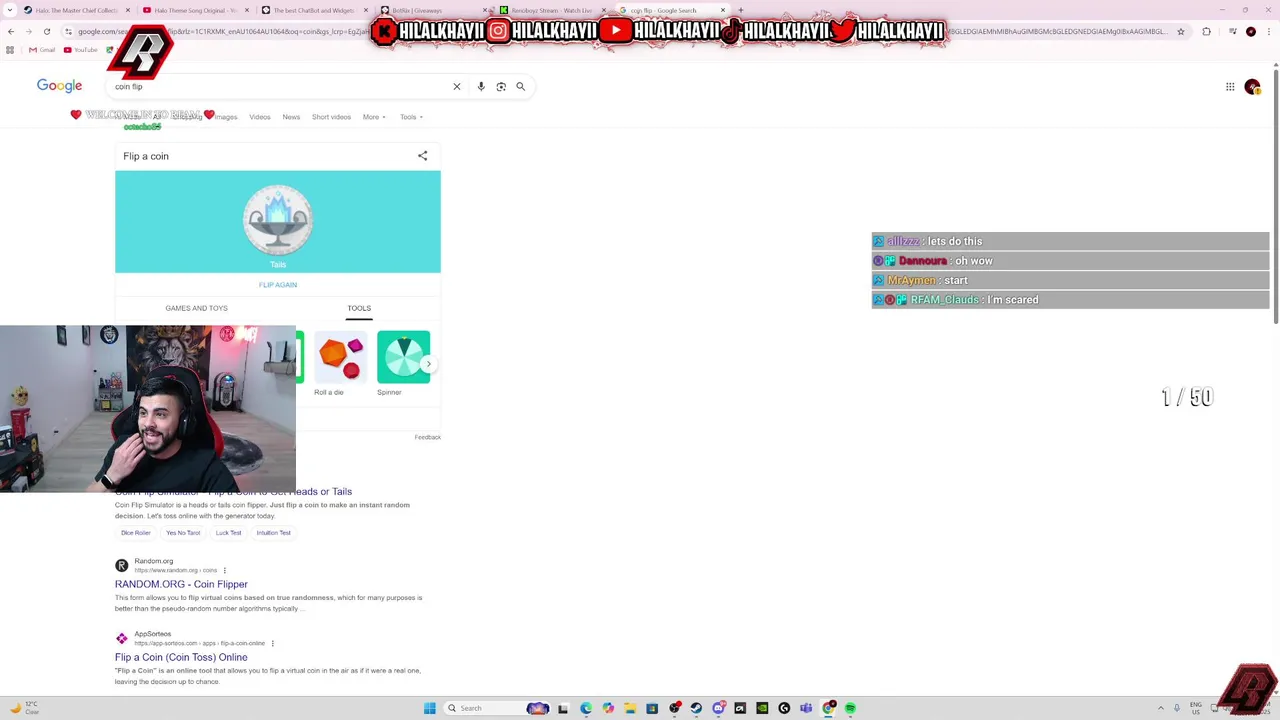
Task: Open RANDOM.ORG Coin Flipper link
Action: (181, 584)
